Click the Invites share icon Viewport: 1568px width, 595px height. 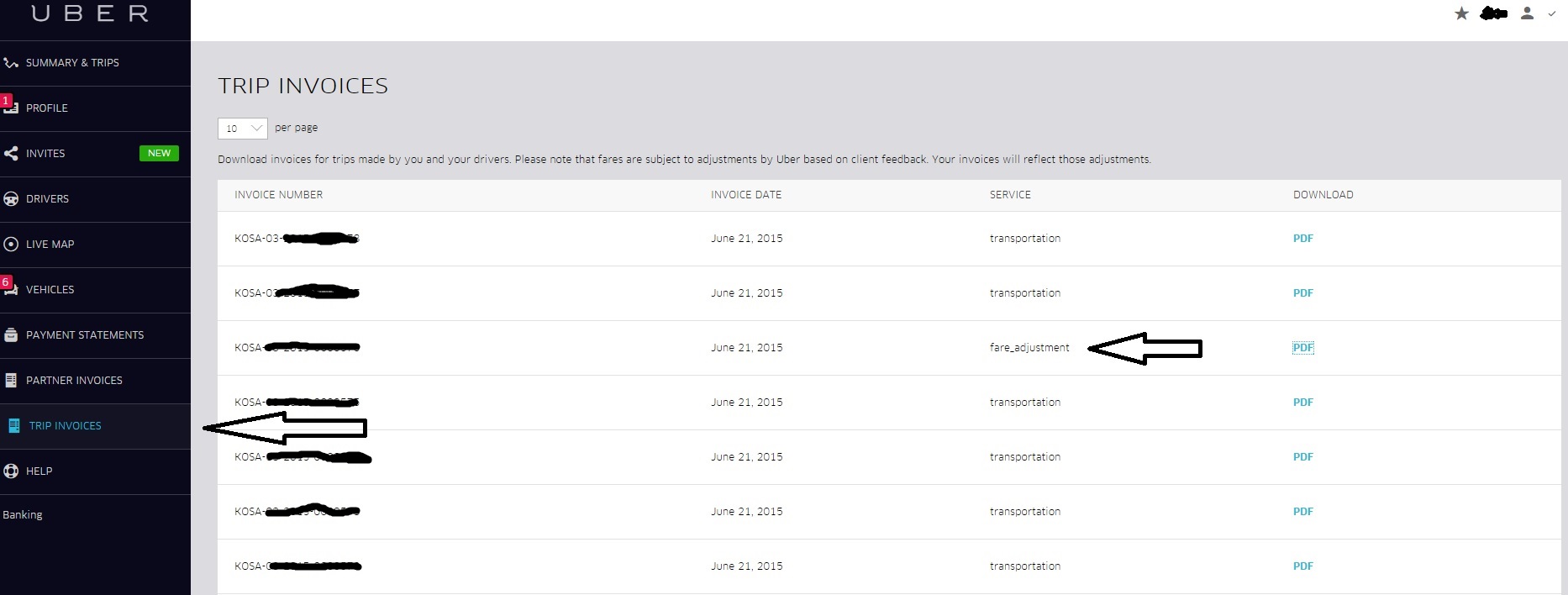pos(11,154)
